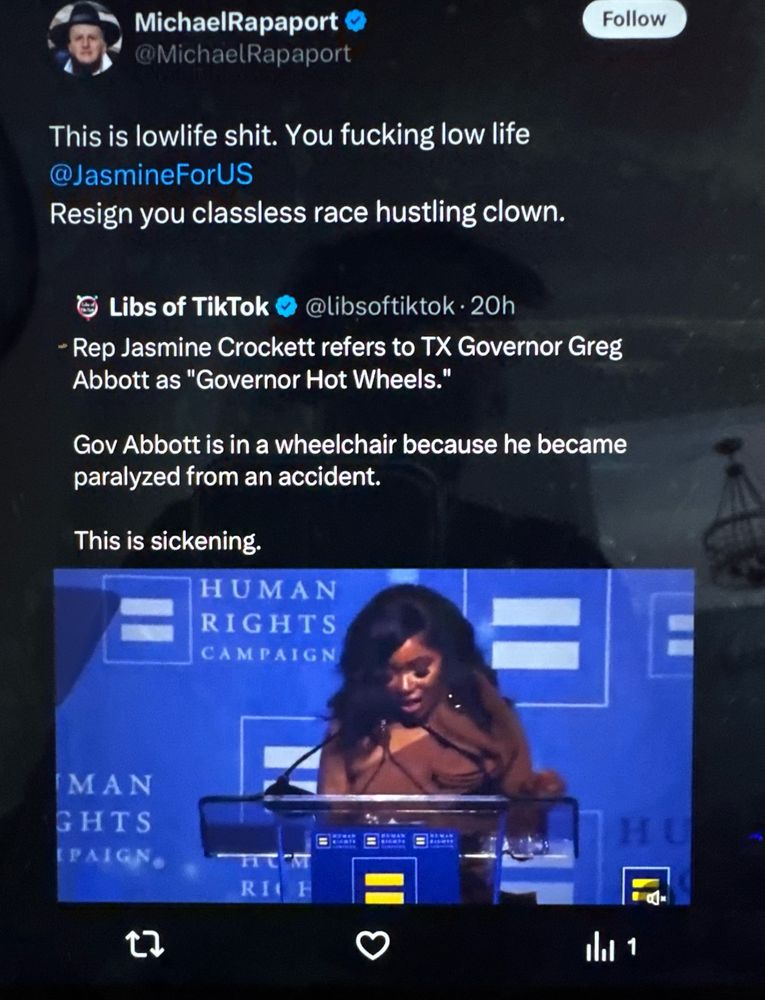Select the "This is sickening." line

[x=168, y=541]
